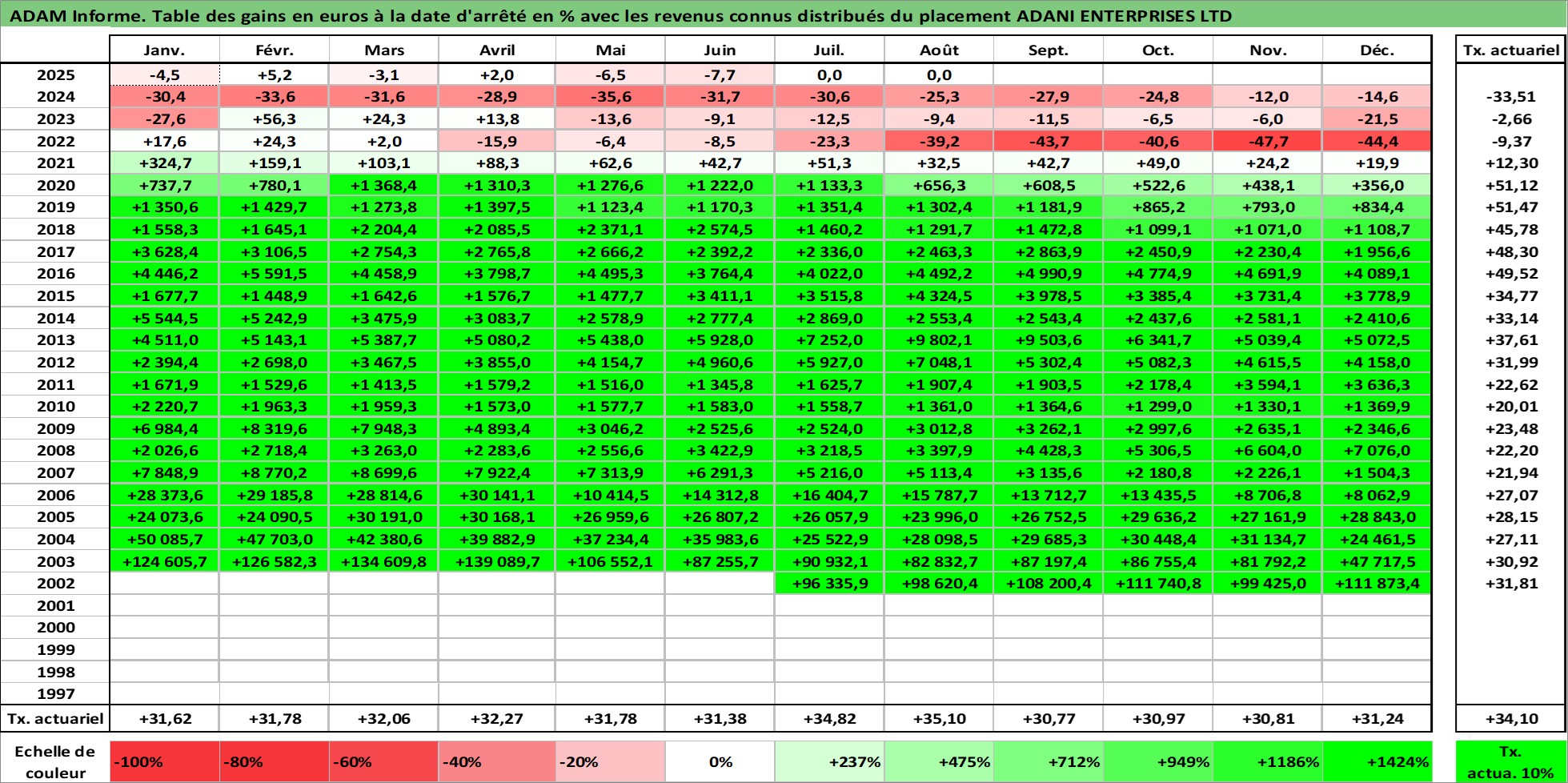The height and width of the screenshot is (783, 1568).
Task: Click cell value +2 220,7 in 2010 row
Action: [164, 407]
